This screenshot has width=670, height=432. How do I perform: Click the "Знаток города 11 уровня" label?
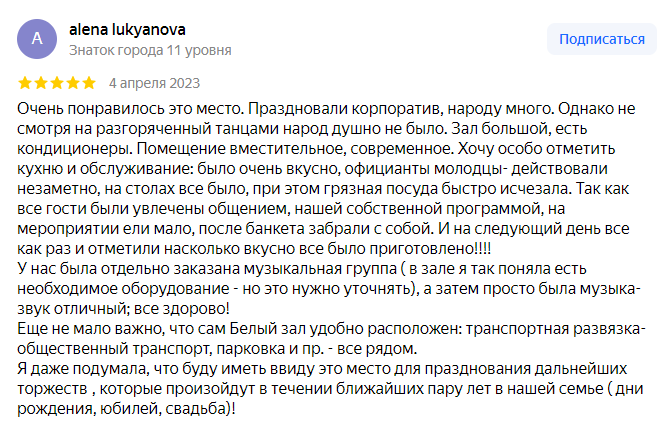coord(150,49)
